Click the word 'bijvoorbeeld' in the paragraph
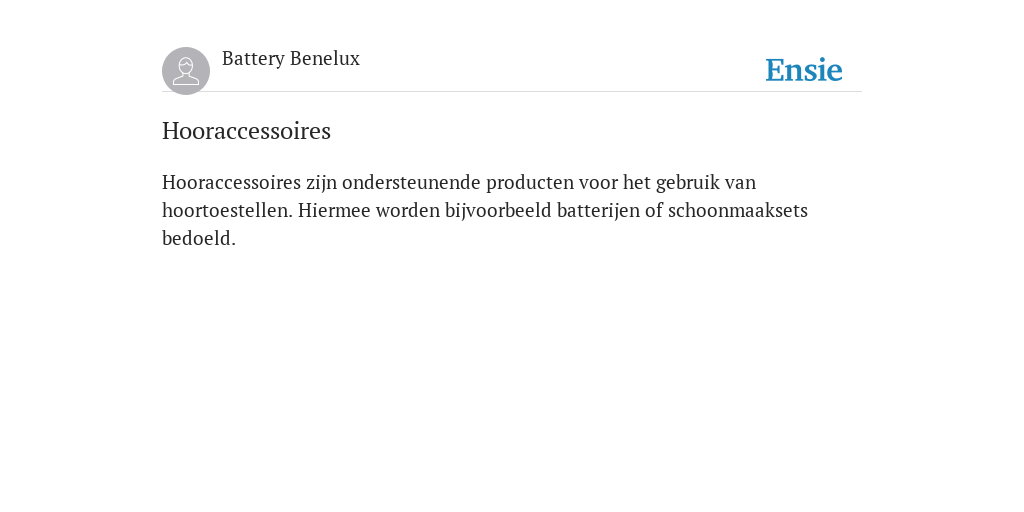Viewport: 1024px width, 512px height. [x=498, y=212]
